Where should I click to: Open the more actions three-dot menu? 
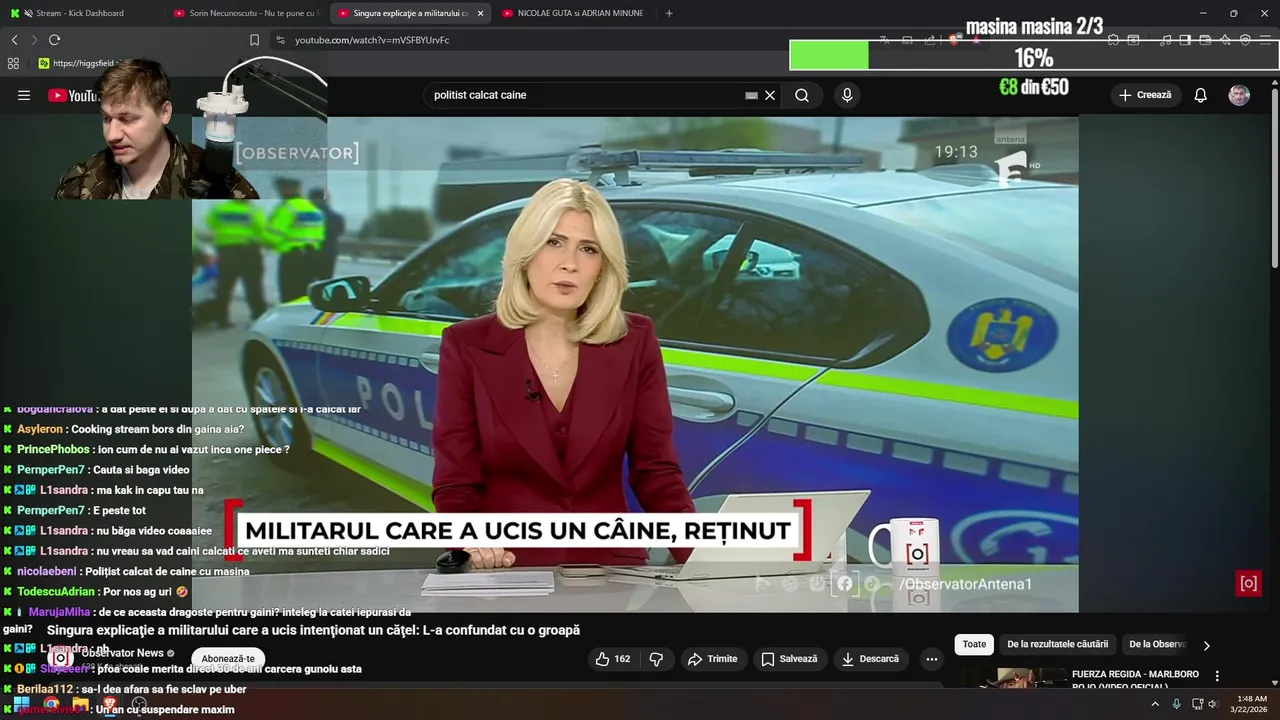[x=931, y=659]
